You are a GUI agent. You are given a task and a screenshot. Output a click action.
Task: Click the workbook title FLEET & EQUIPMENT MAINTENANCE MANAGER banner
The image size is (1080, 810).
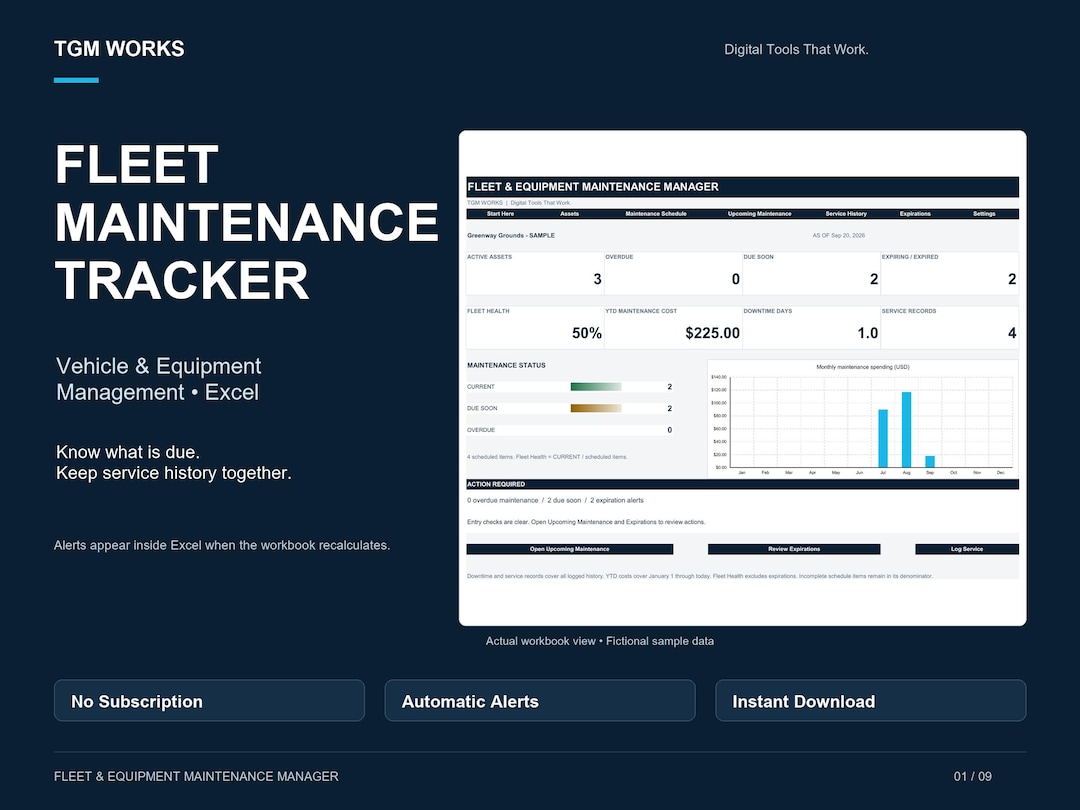click(742, 187)
